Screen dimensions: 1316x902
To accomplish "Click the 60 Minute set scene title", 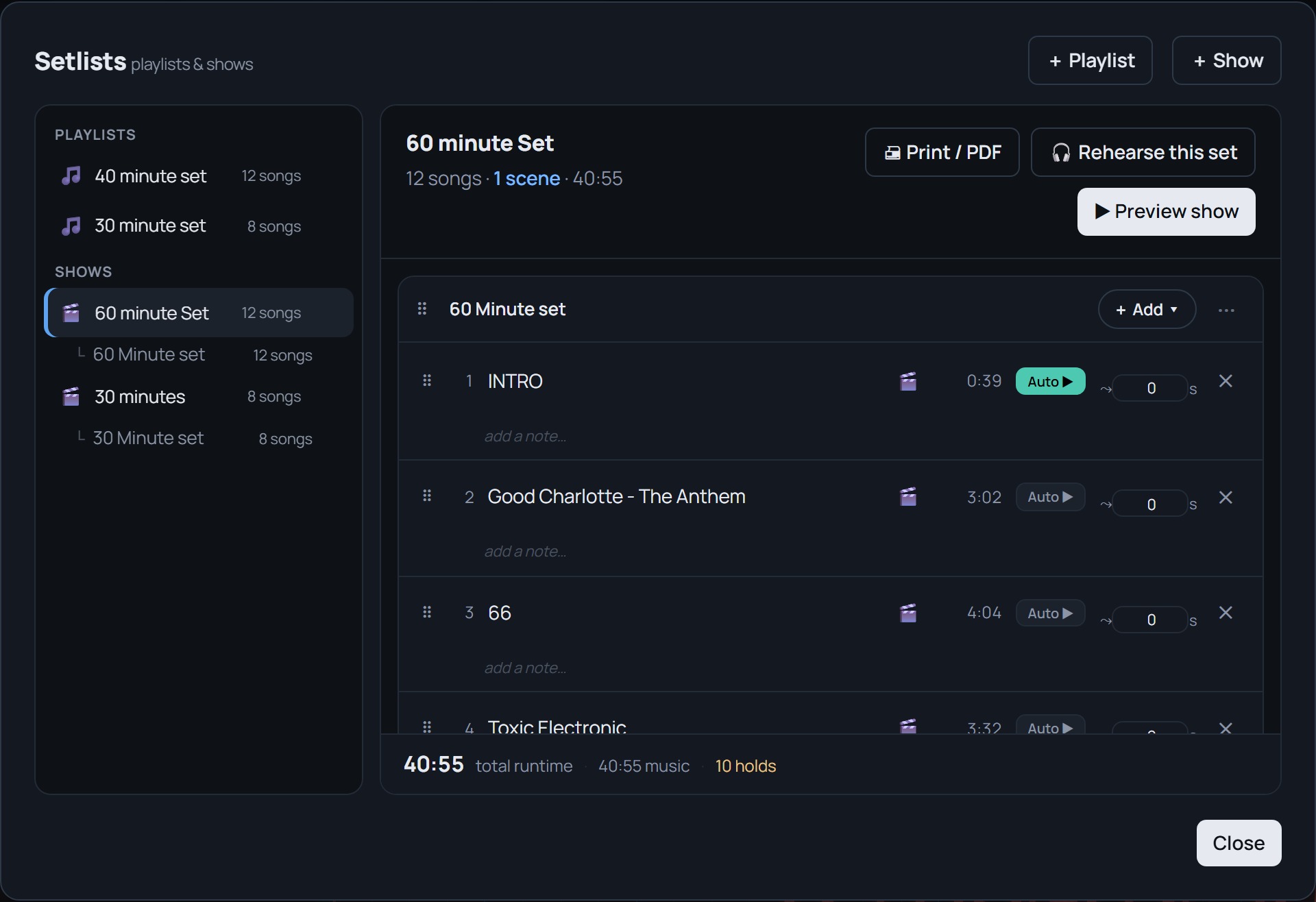I will coord(507,309).
